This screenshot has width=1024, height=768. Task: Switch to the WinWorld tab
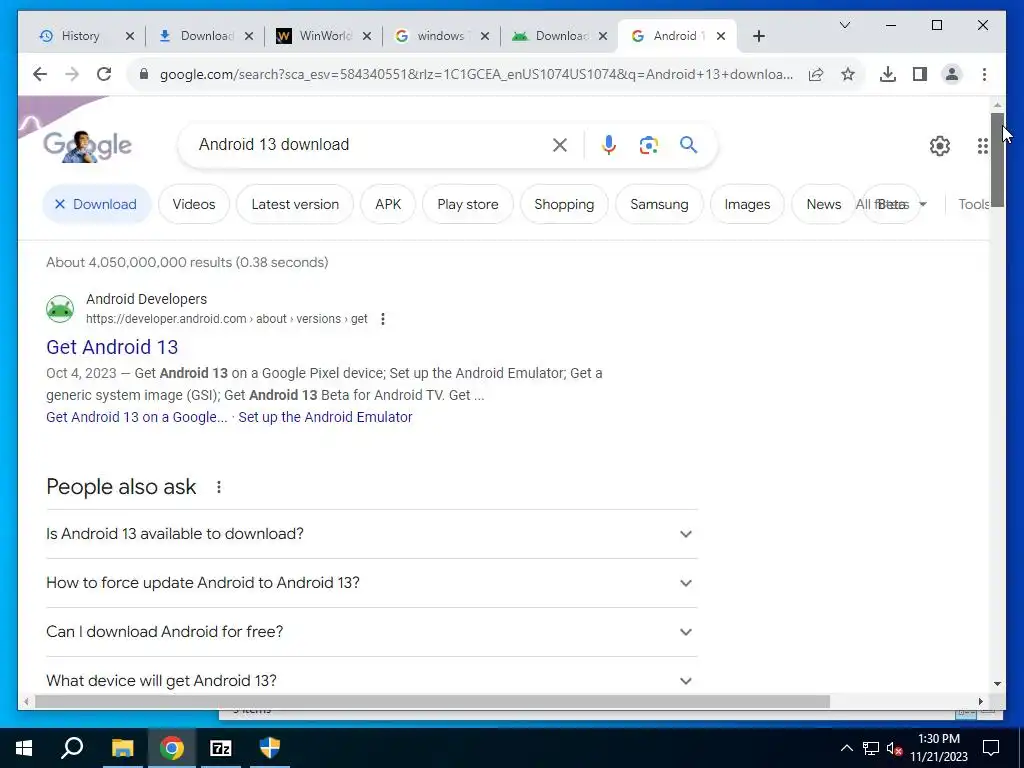pos(325,37)
